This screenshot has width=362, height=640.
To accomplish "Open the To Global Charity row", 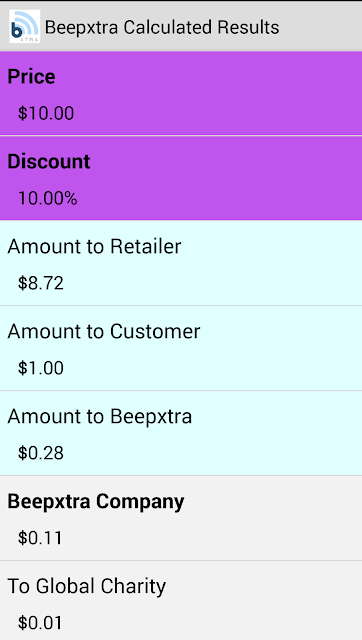I will click(x=181, y=600).
